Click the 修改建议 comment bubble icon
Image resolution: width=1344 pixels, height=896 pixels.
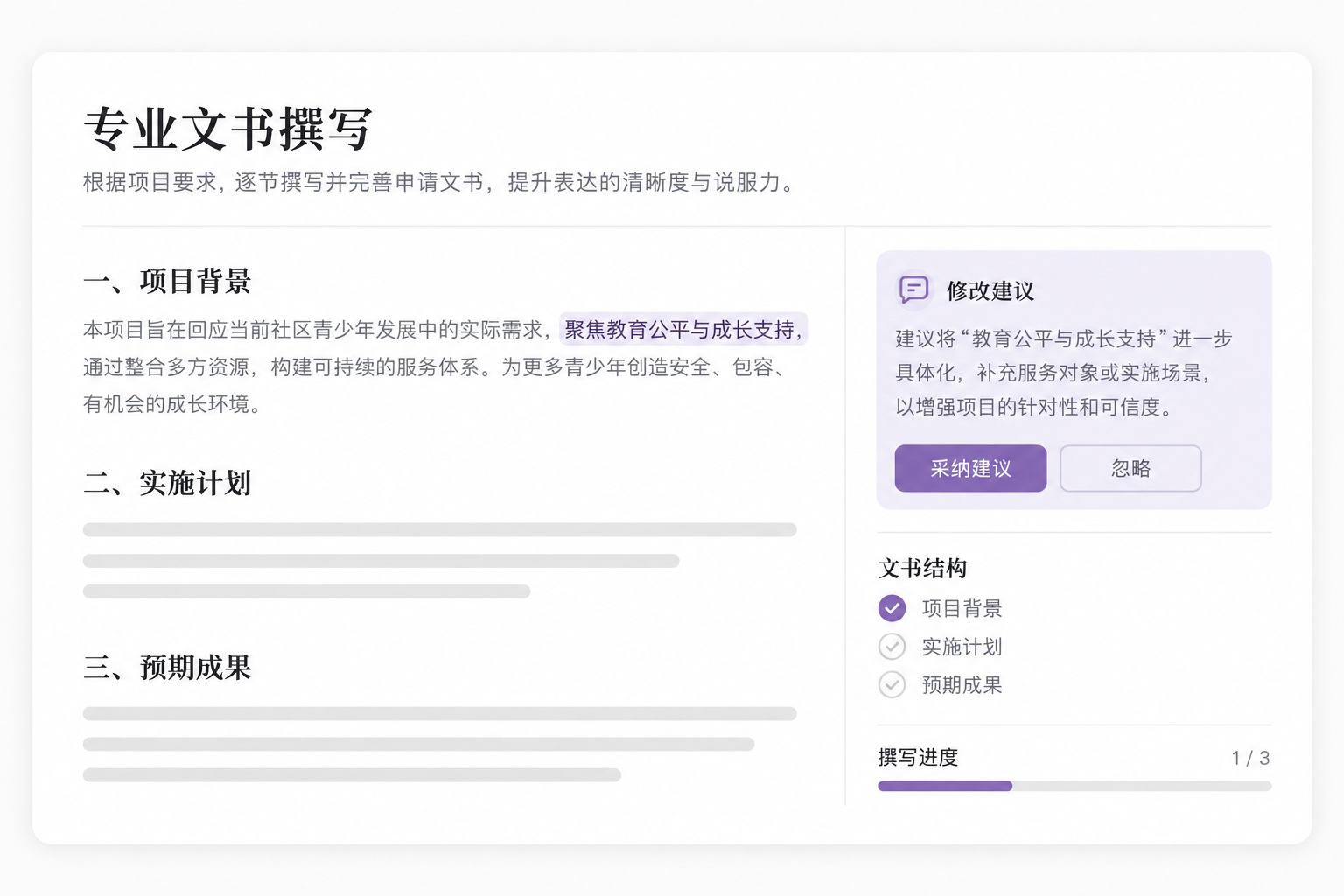pyautogui.click(x=913, y=289)
